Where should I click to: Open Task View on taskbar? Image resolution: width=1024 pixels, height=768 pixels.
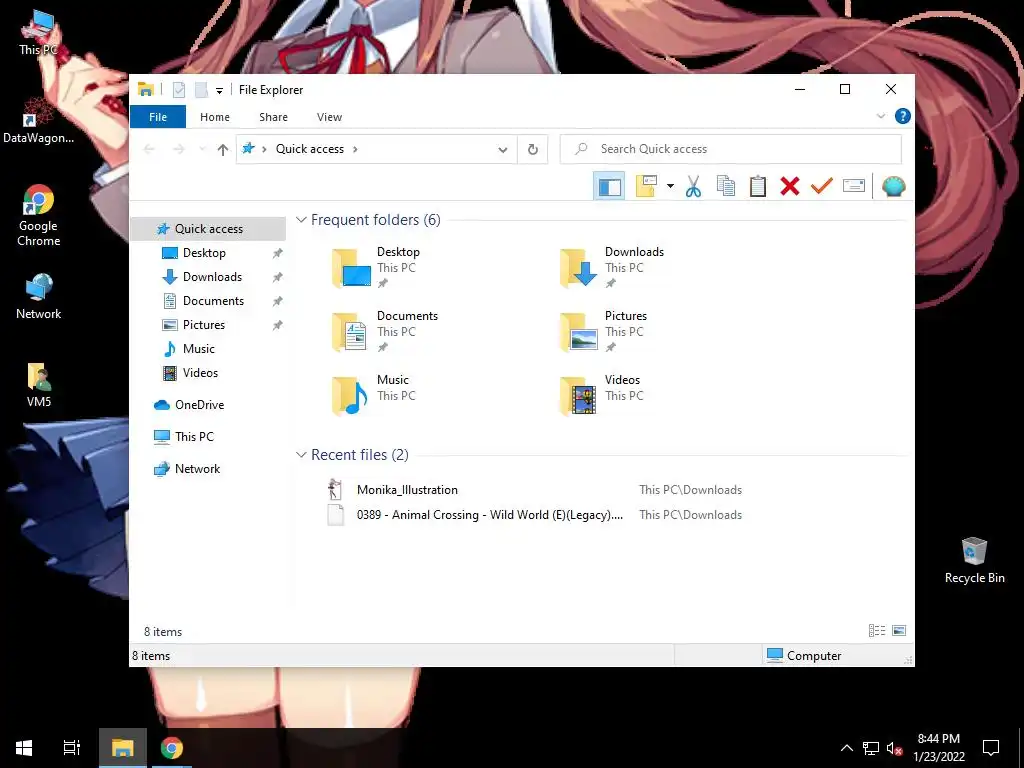click(71, 748)
